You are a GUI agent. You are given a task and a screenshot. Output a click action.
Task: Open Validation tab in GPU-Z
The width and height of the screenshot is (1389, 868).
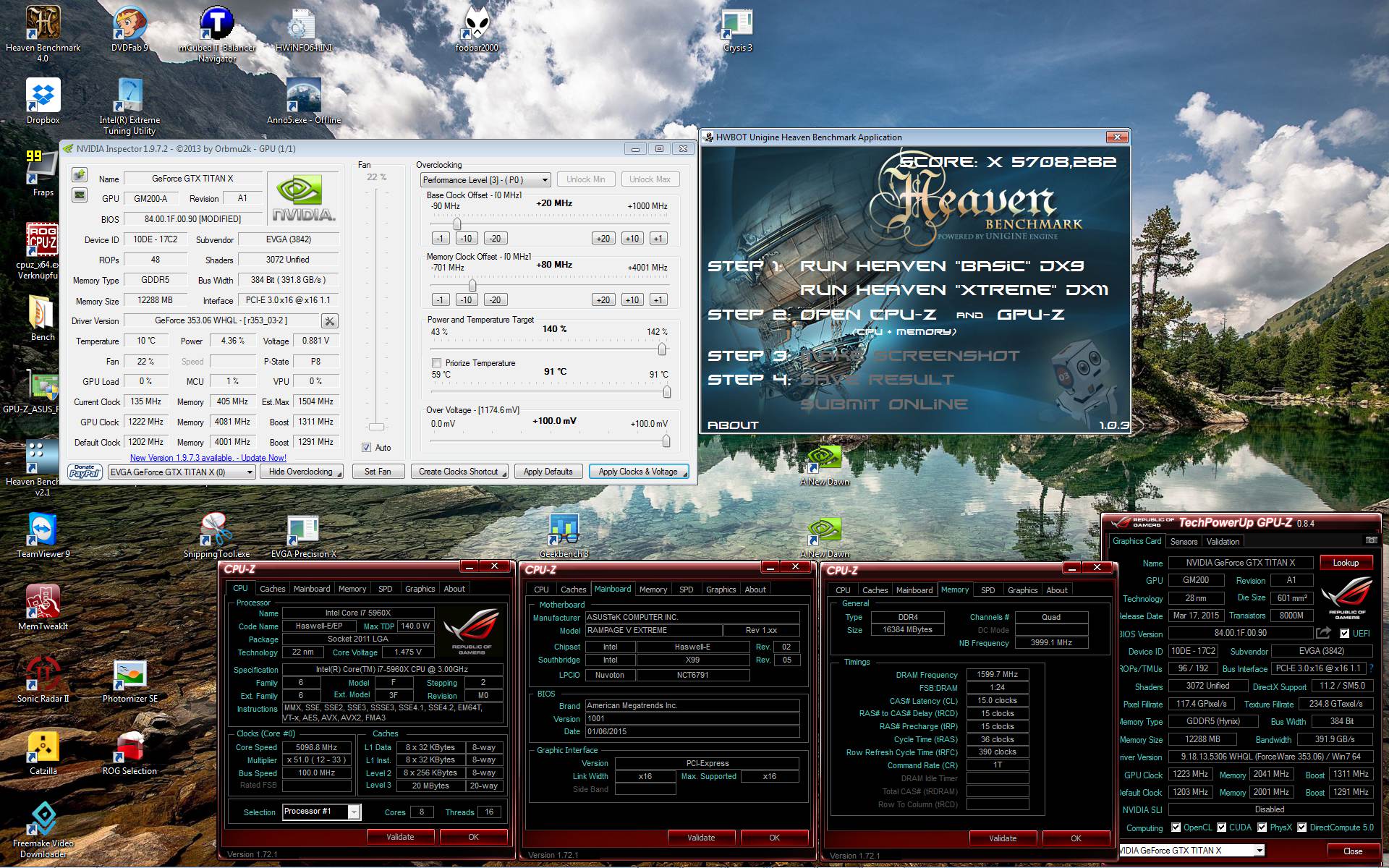pos(1223,542)
